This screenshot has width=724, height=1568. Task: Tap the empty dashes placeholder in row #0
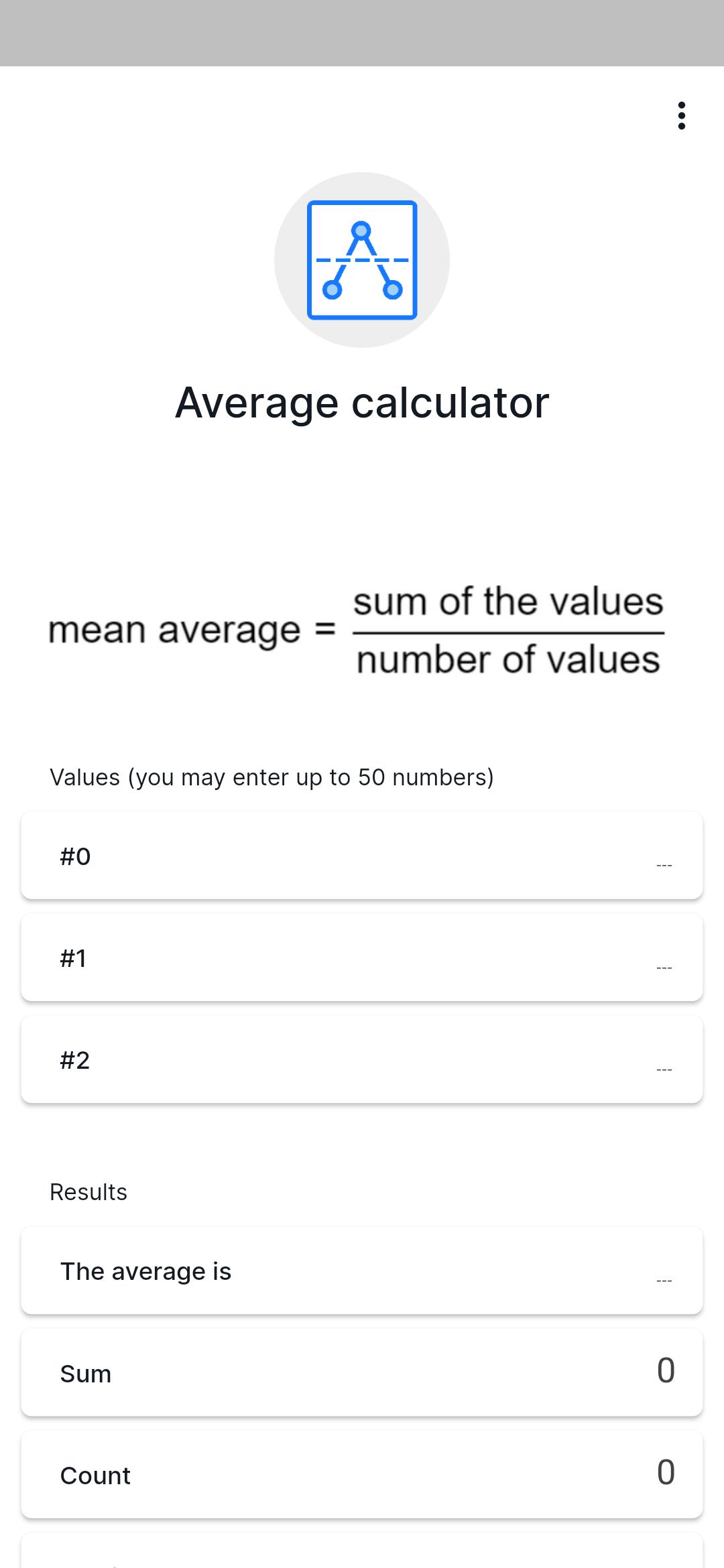[664, 866]
